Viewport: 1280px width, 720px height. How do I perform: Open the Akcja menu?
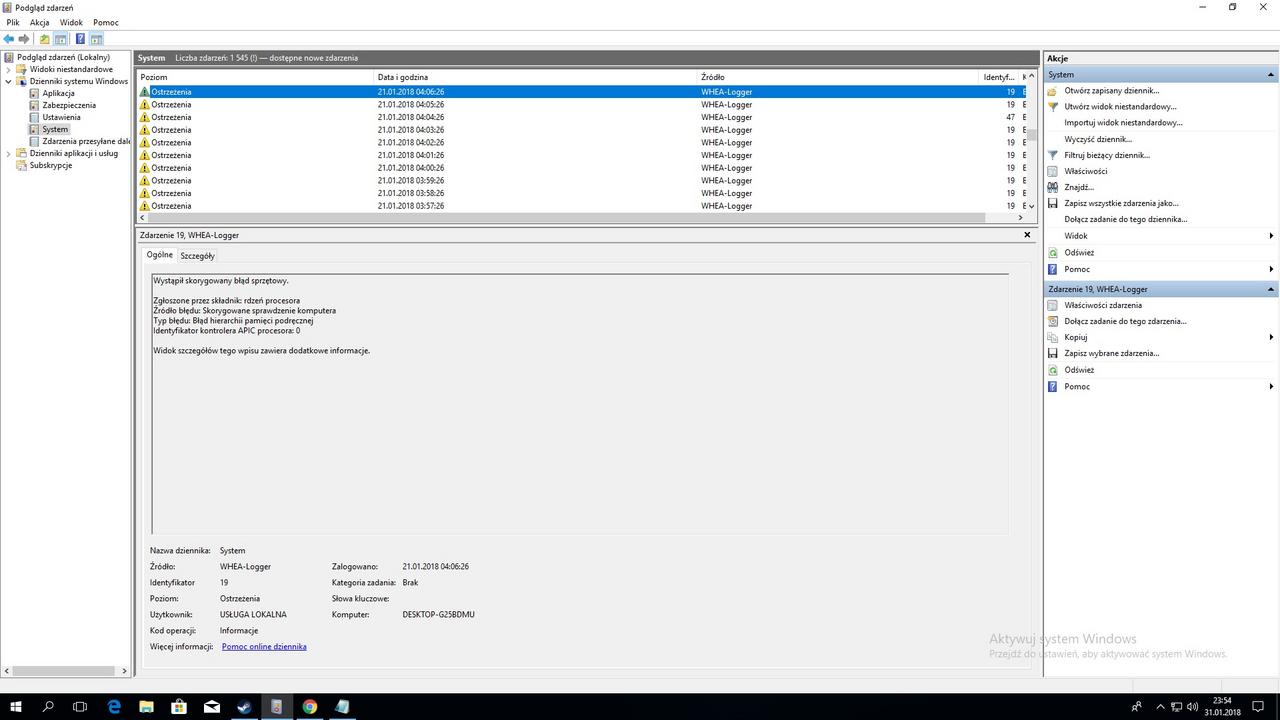tap(39, 22)
